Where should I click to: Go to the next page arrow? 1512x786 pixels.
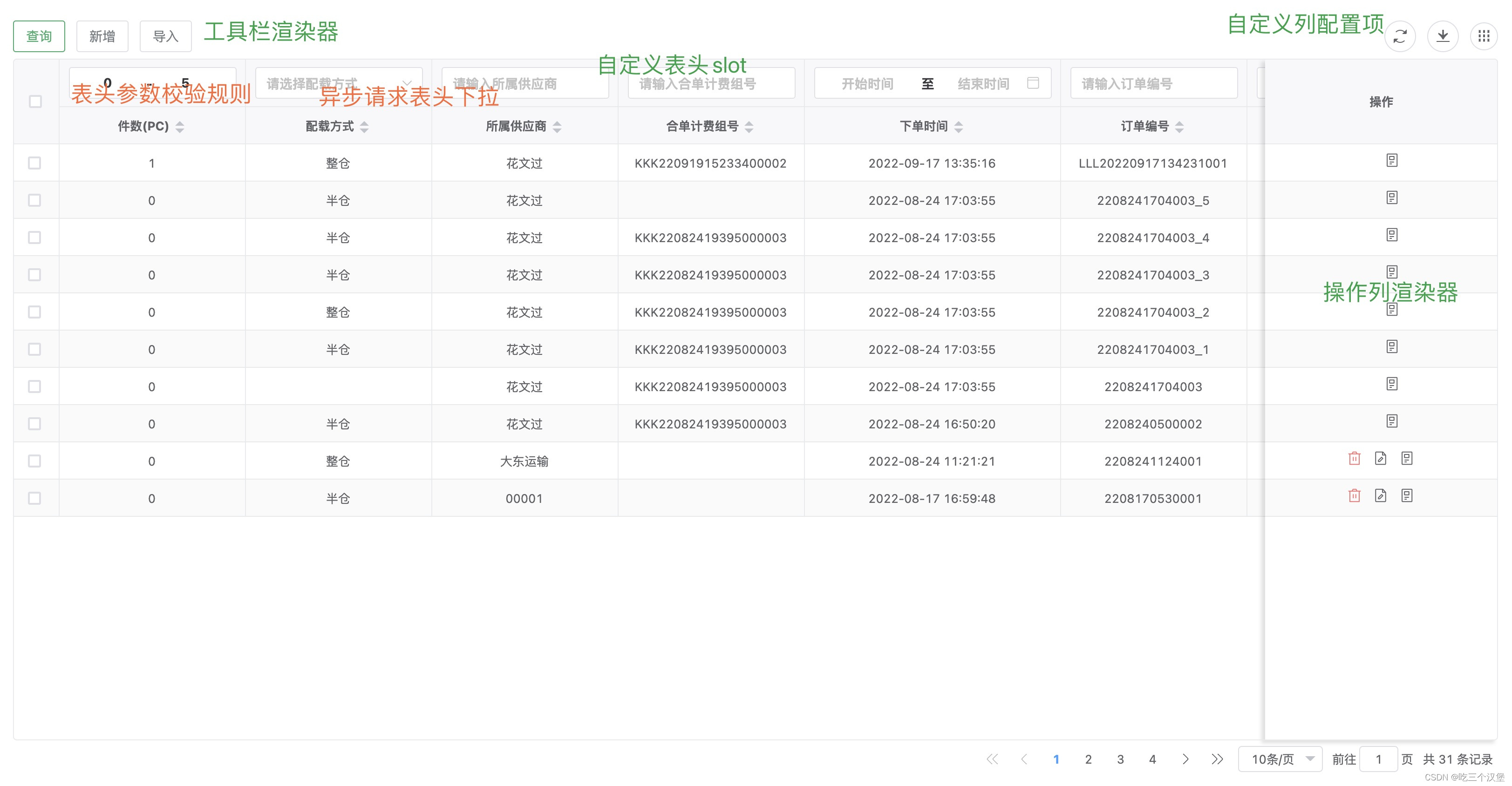(x=1185, y=759)
